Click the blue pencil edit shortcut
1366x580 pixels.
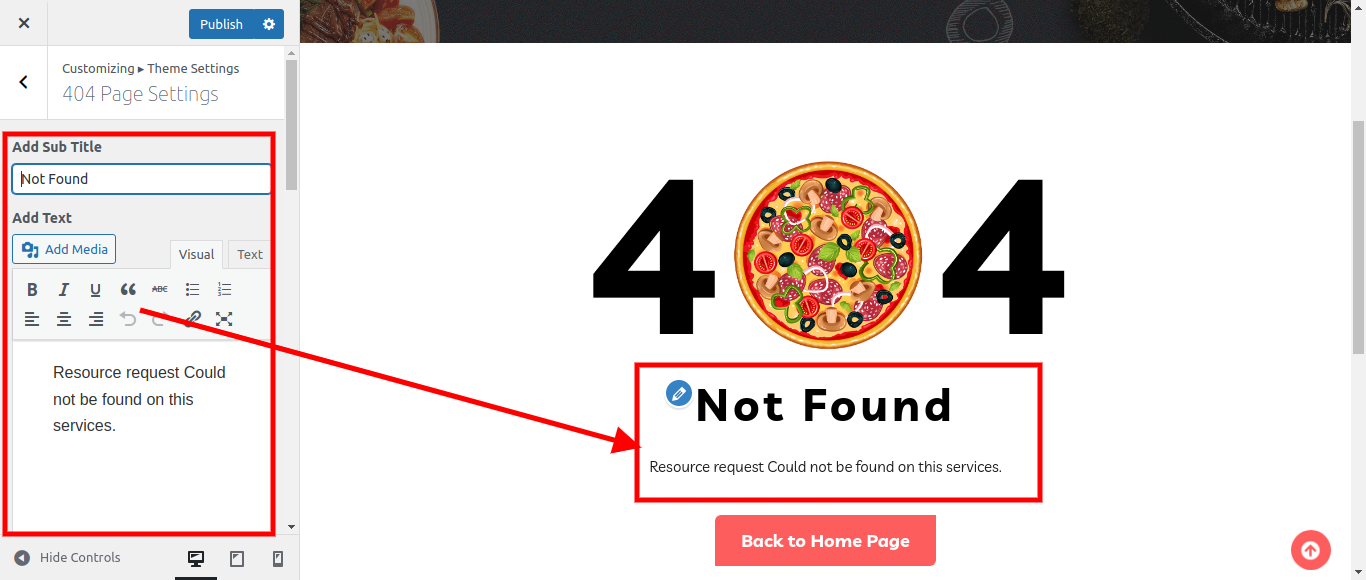click(x=679, y=393)
